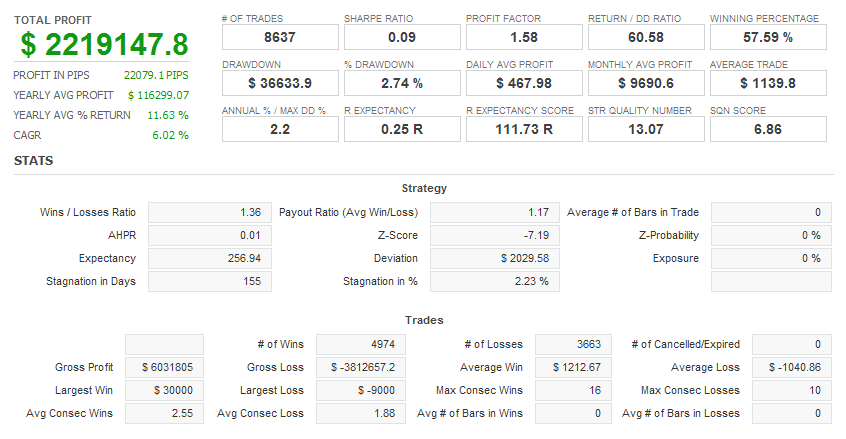The image size is (846, 439).
Task: Click the Gross Profit value field
Action: coord(164,367)
